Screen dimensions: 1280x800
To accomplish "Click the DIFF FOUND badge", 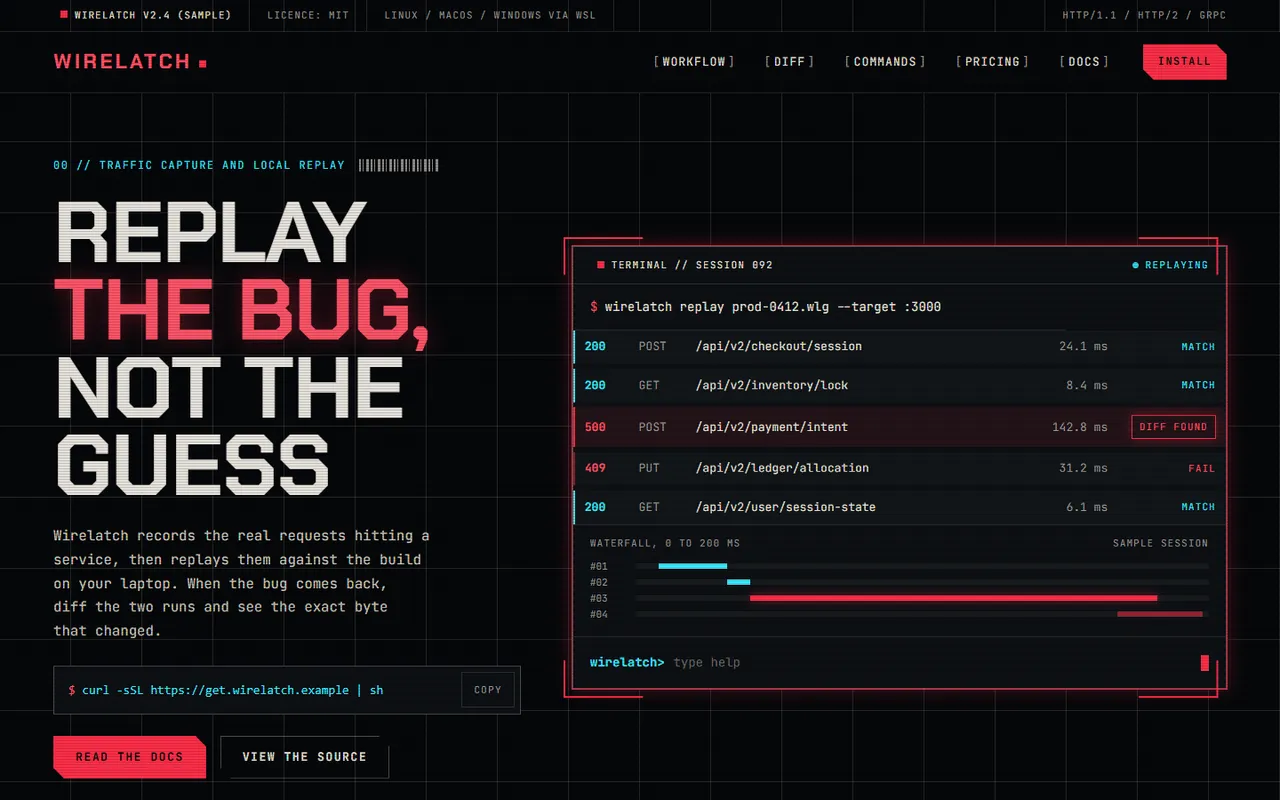I will click(x=1174, y=427).
